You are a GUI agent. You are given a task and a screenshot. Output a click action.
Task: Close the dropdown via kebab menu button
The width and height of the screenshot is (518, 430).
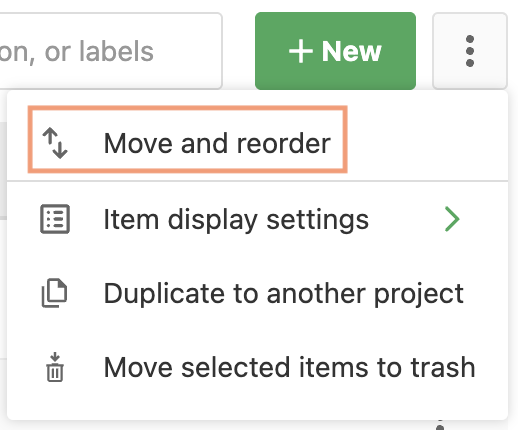470,51
